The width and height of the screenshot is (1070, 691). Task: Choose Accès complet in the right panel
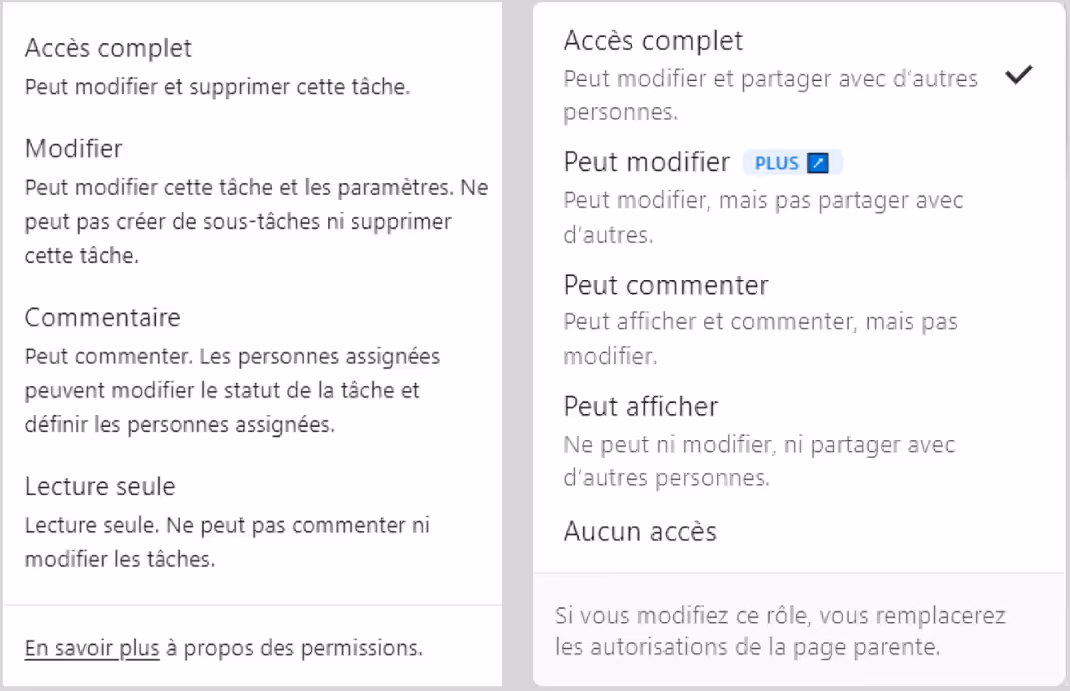pos(654,41)
